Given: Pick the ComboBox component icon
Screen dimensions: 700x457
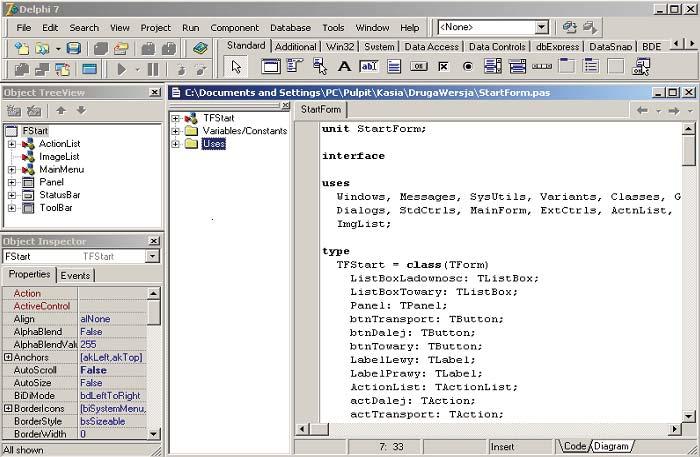Looking at the screenshot, I should pos(517,66).
